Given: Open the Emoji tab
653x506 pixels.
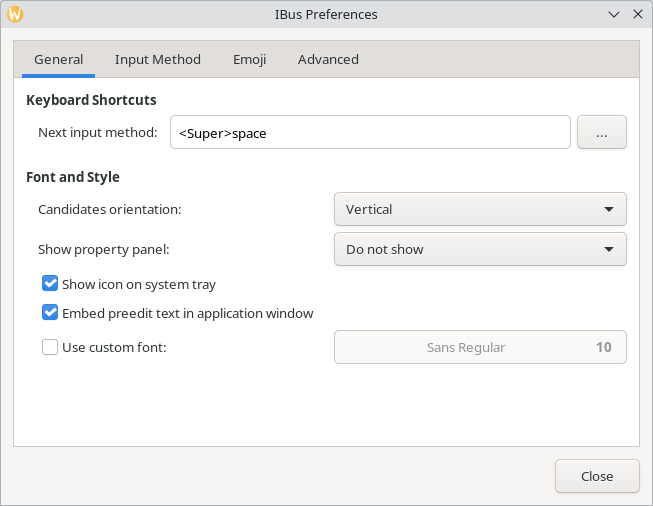Looking at the screenshot, I should (x=249, y=59).
